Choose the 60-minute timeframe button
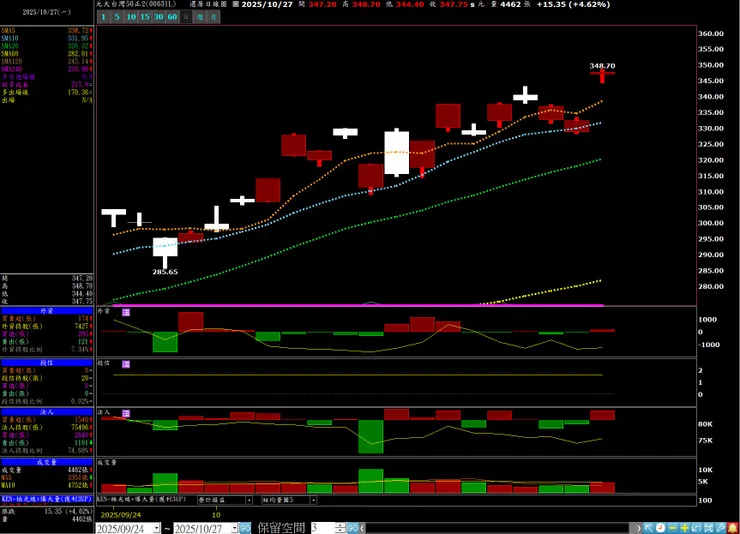Viewport: 740px width, 534px height. [172, 17]
